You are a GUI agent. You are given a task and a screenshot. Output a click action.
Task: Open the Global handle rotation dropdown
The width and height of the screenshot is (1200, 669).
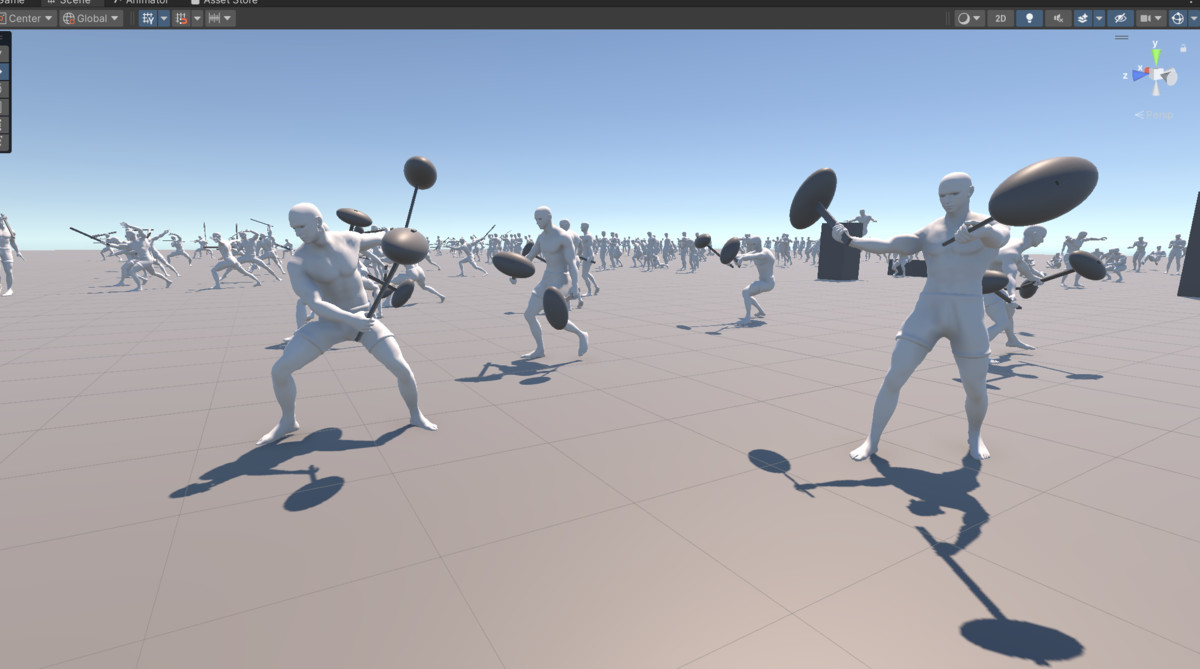coord(91,18)
